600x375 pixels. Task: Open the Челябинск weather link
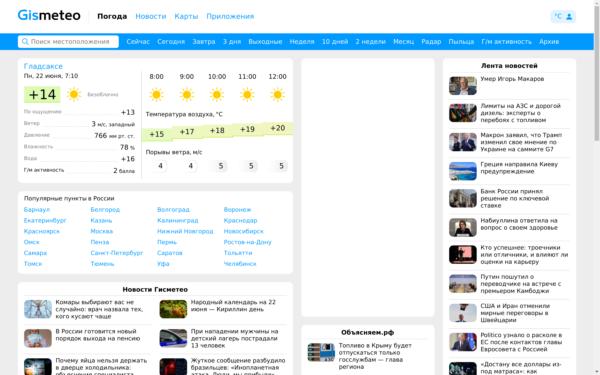click(240, 264)
